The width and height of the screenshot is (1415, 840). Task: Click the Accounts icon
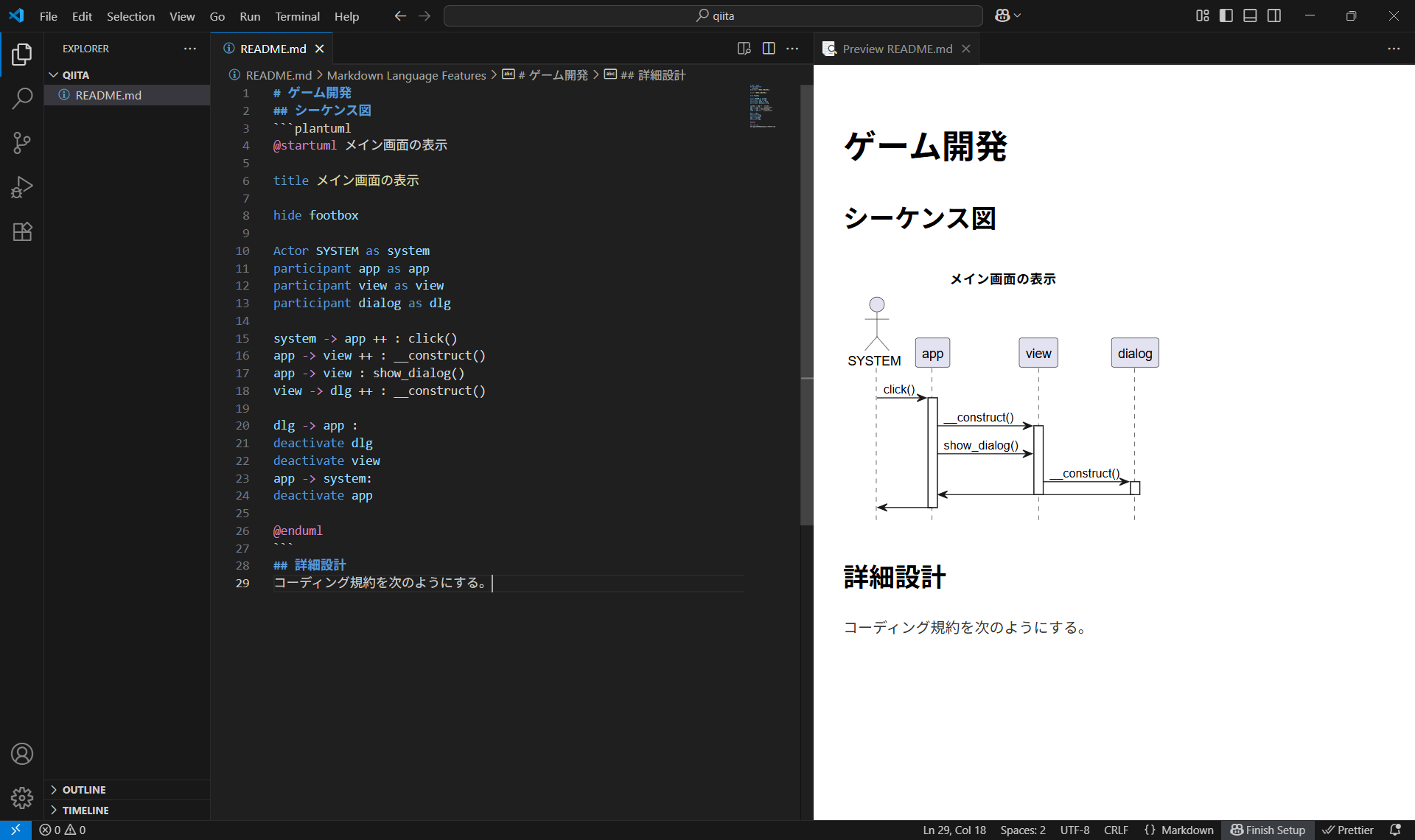pos(22,754)
